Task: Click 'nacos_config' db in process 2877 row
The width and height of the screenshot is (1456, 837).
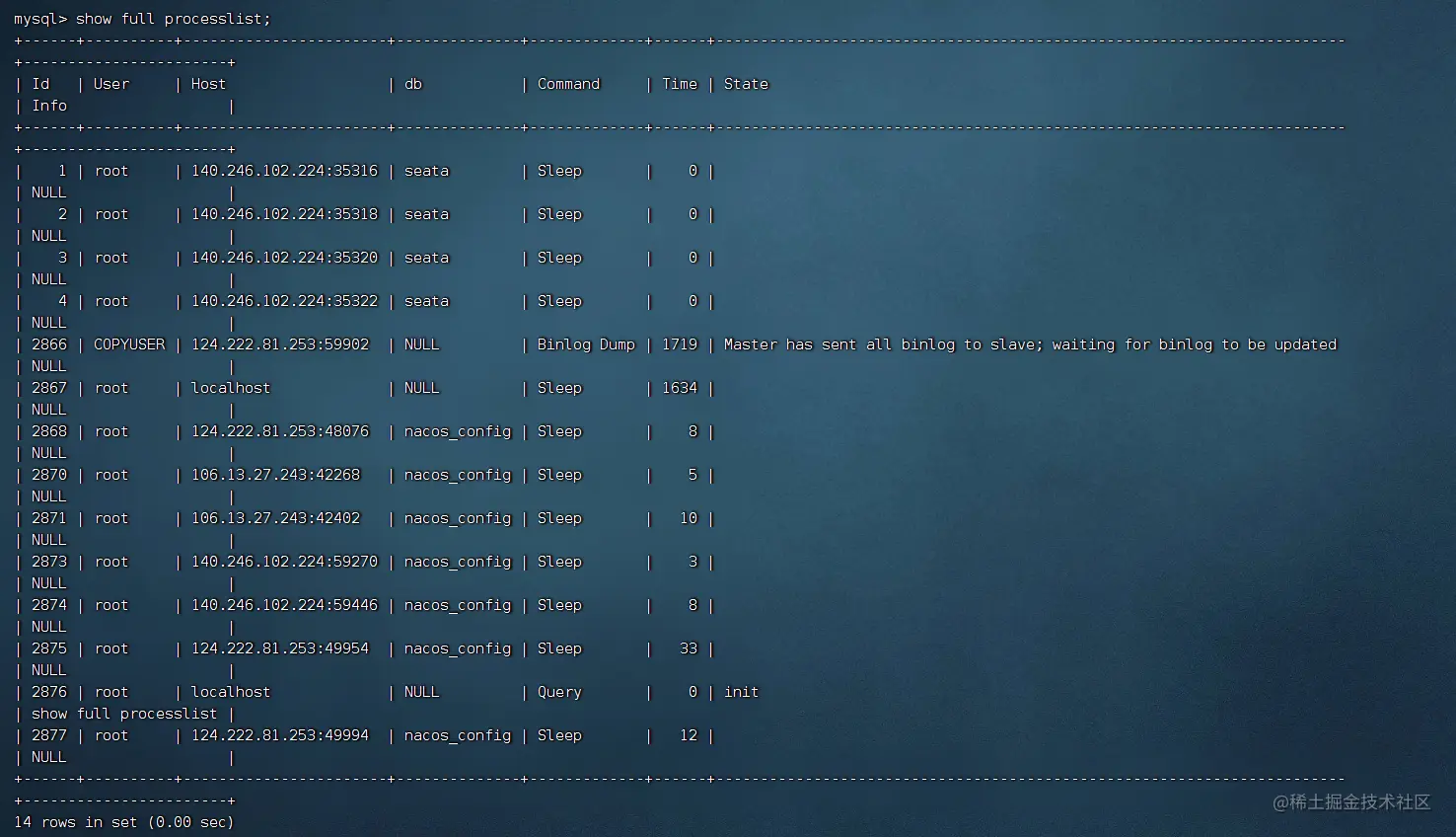Action: pyautogui.click(x=458, y=735)
